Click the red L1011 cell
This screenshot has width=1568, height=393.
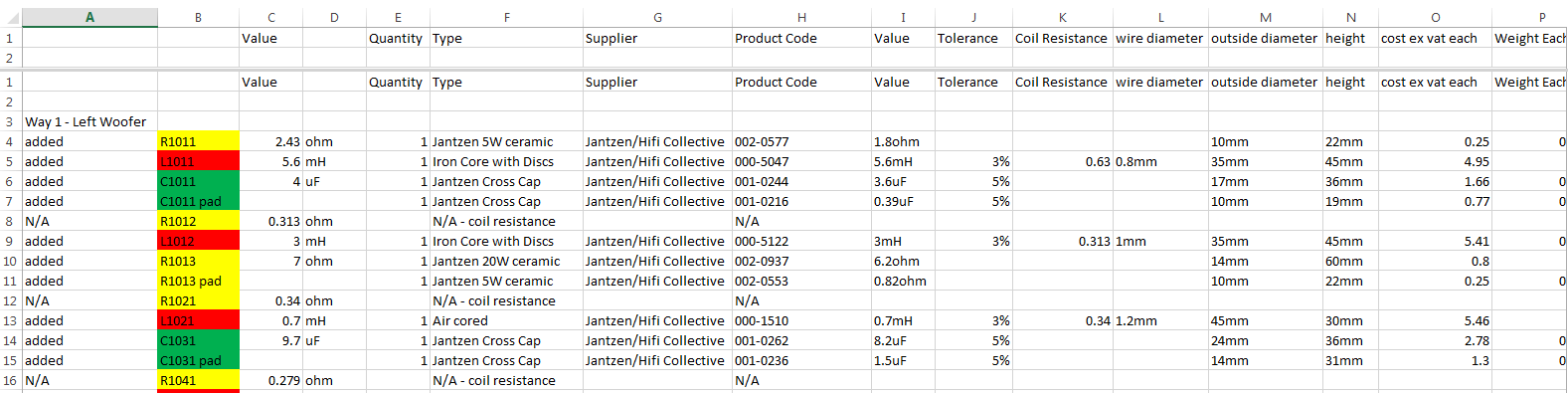198,161
